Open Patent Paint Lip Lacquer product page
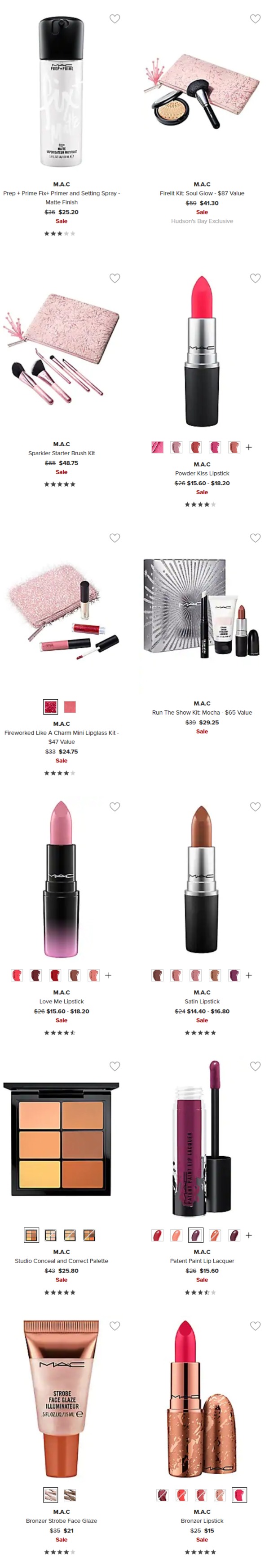This screenshot has width=269, height=1568. tap(202, 1261)
